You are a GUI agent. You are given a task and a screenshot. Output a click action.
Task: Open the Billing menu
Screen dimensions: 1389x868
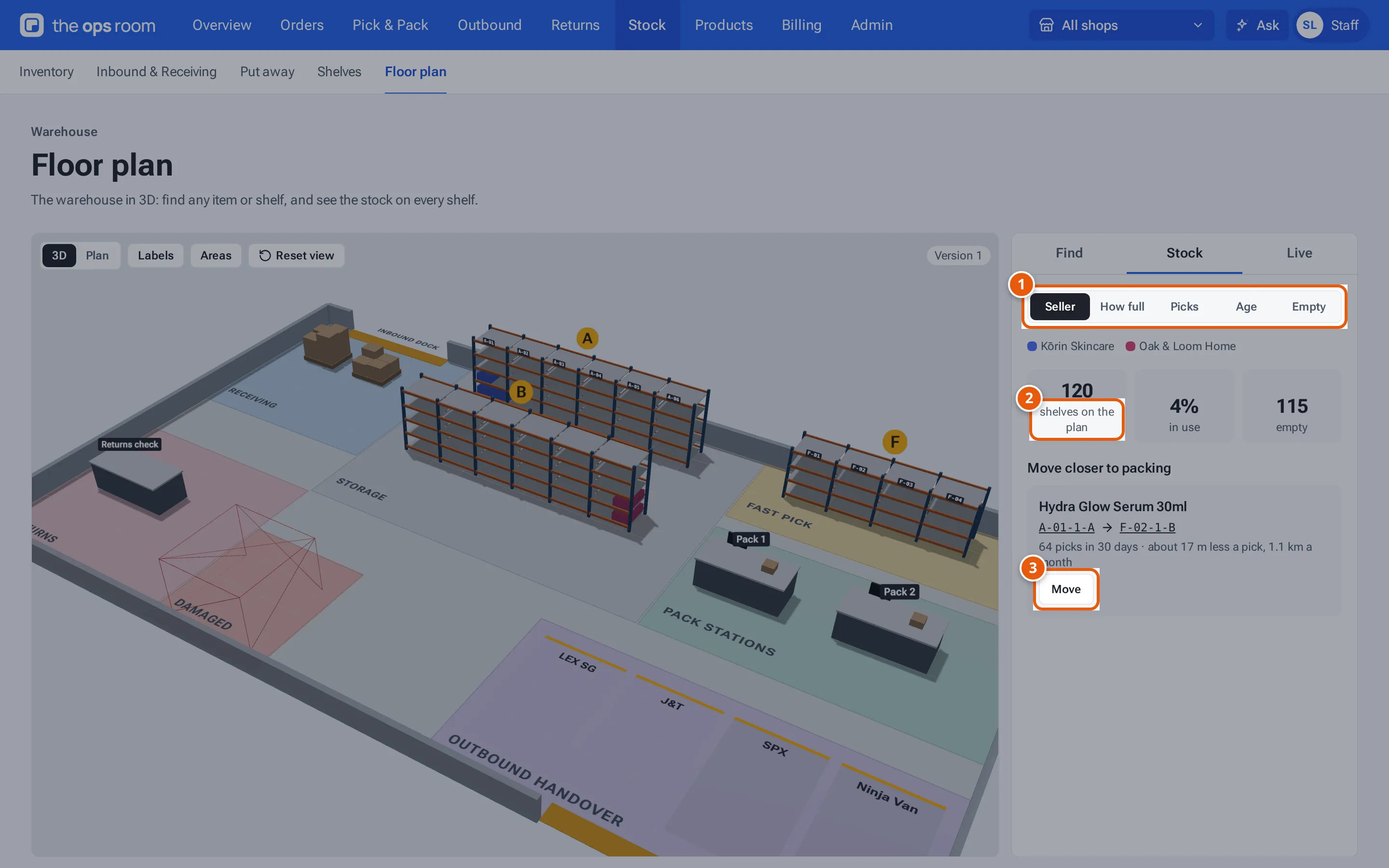tap(801, 25)
